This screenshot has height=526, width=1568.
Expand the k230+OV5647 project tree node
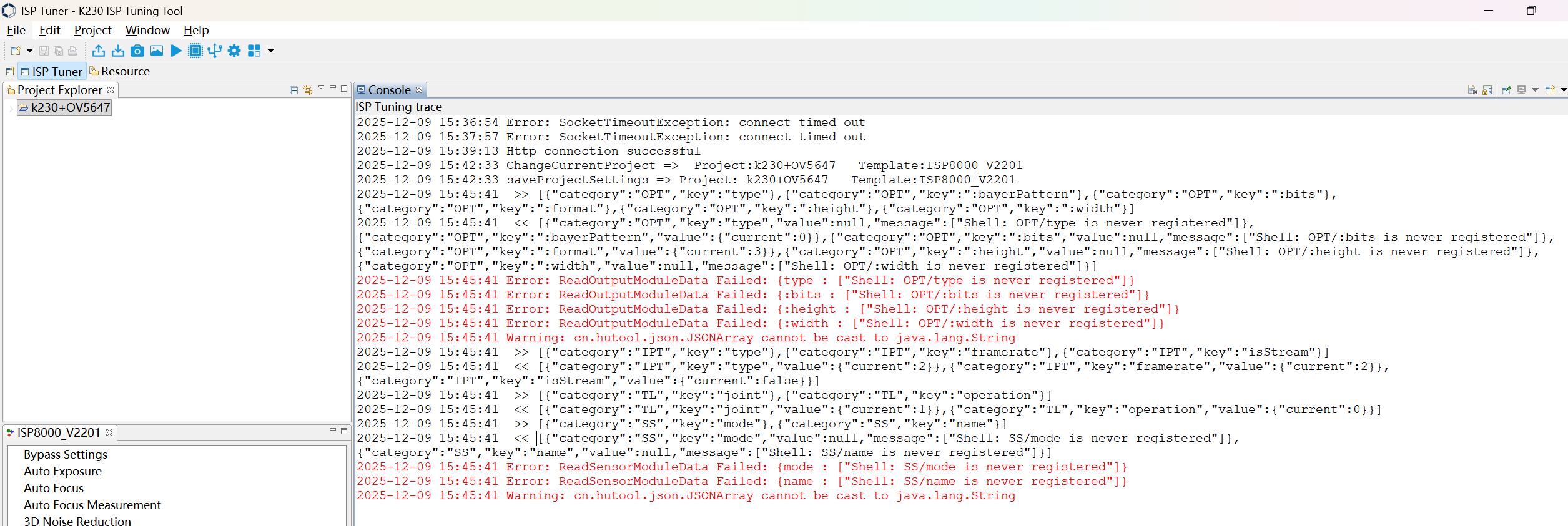[11, 108]
